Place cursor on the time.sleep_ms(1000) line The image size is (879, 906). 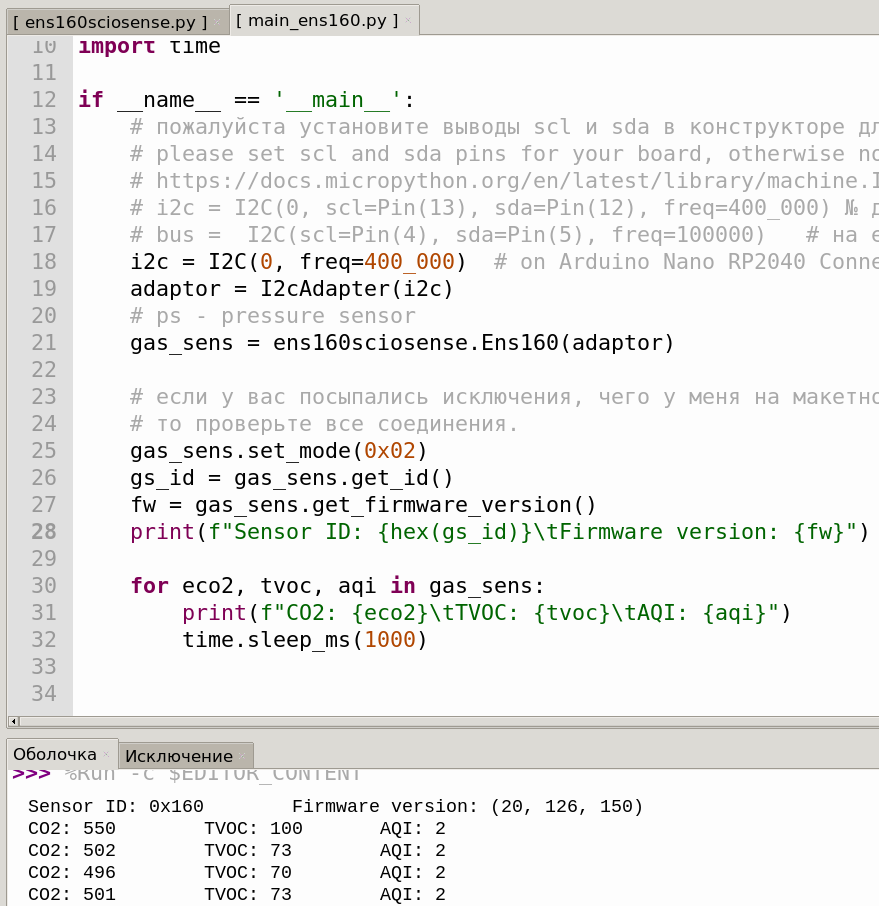(x=305, y=640)
